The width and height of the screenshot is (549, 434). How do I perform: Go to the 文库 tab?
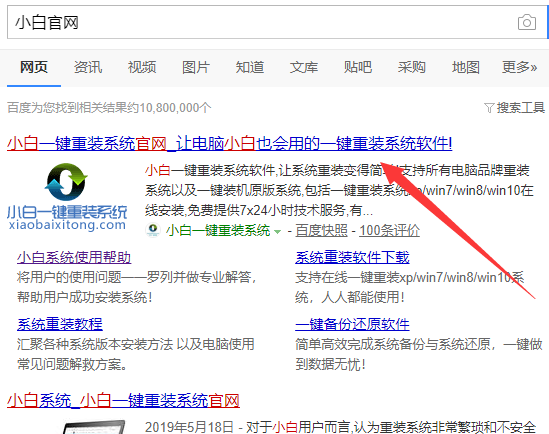[304, 67]
